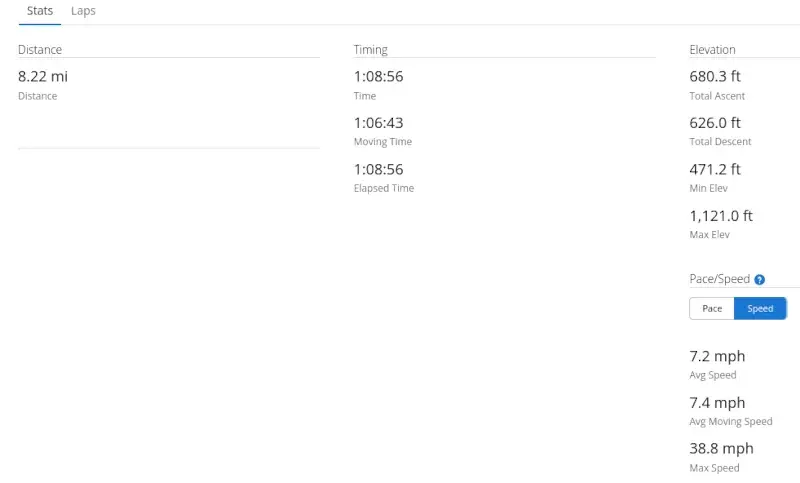Click the 680.3 ft Total Ascent value
Screen dimensions: 800x483
[715, 77]
